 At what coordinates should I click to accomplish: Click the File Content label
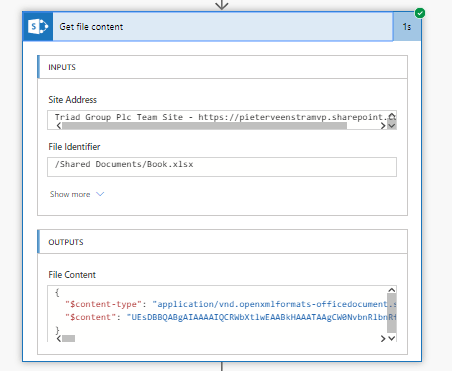tap(72, 275)
